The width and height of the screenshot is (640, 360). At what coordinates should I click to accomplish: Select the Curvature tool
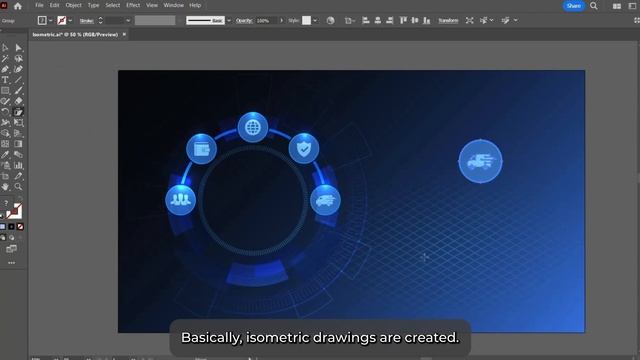[18, 69]
